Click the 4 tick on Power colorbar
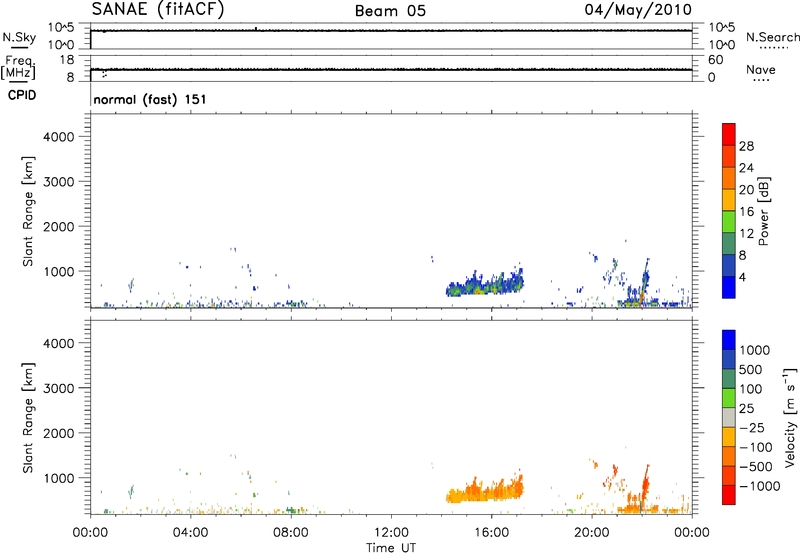 click(743, 277)
